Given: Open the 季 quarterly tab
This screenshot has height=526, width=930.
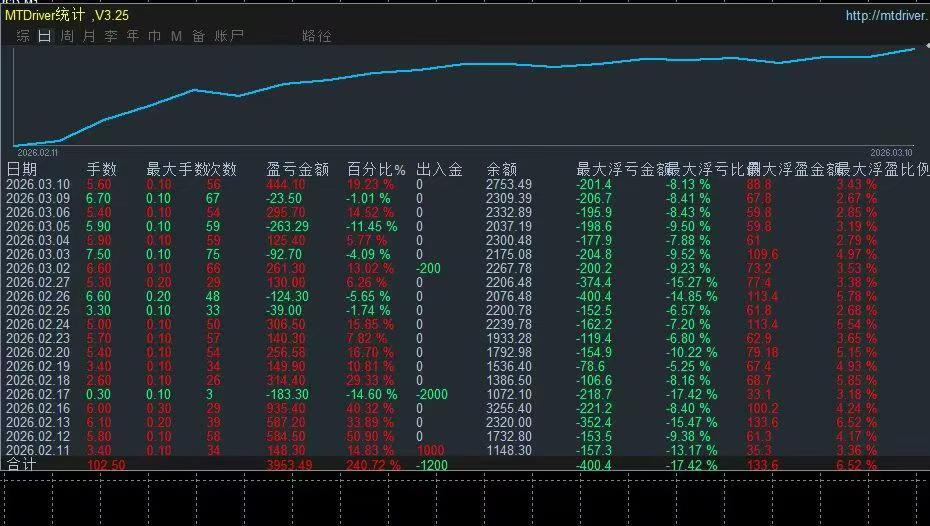Looking at the screenshot, I should coord(111,36).
